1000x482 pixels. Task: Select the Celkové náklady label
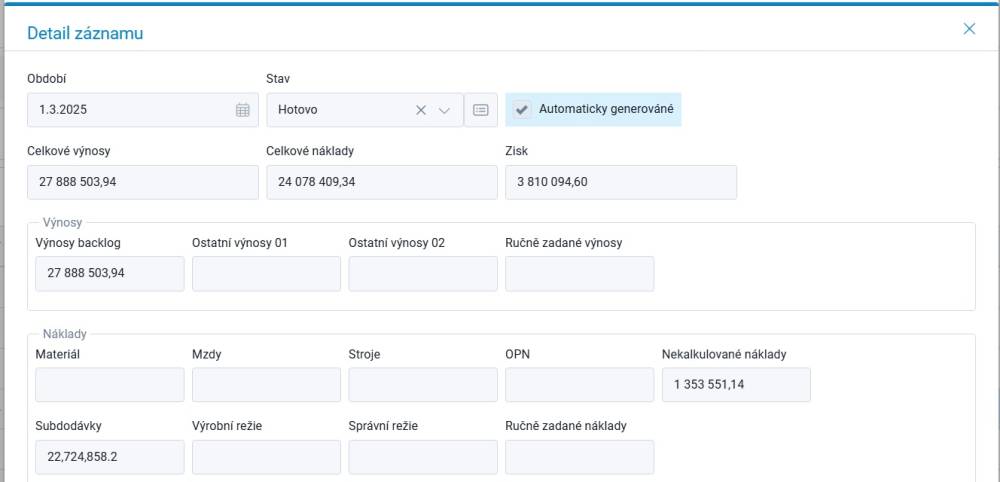click(x=310, y=151)
